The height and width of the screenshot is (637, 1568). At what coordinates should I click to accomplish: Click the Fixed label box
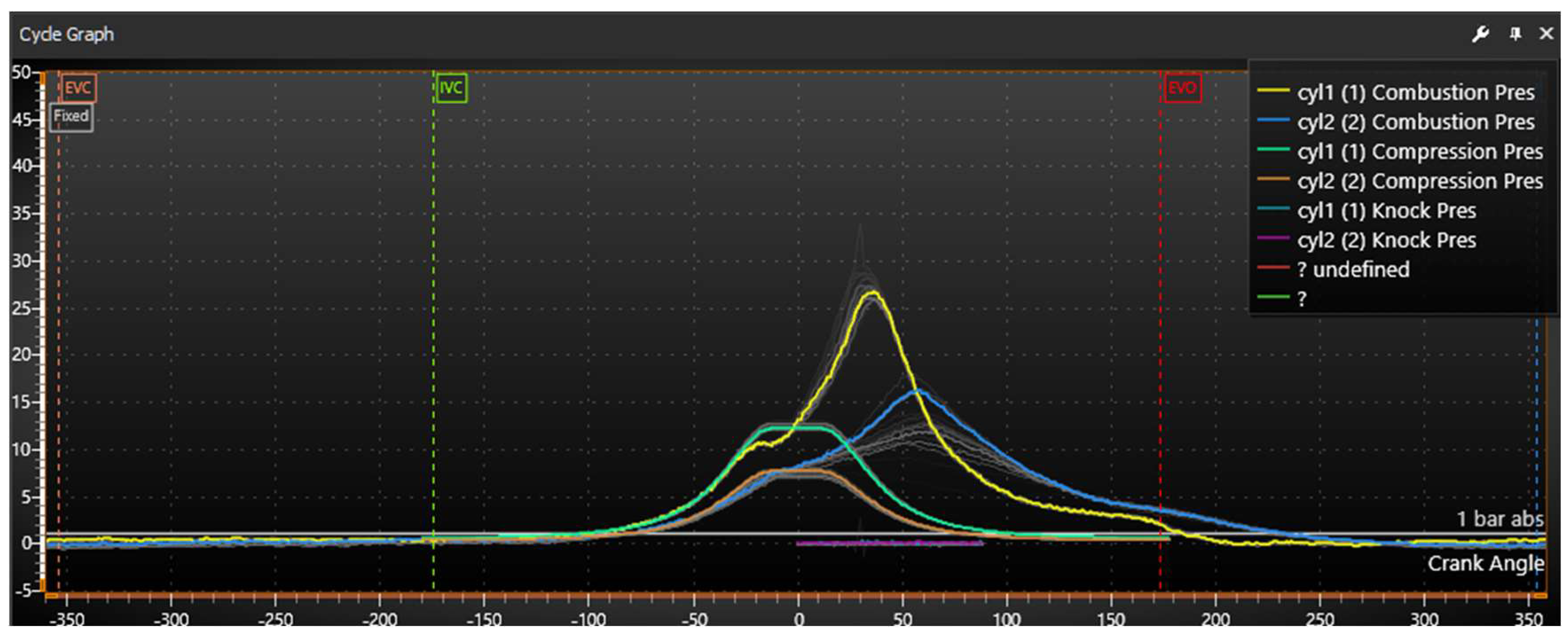(x=71, y=116)
